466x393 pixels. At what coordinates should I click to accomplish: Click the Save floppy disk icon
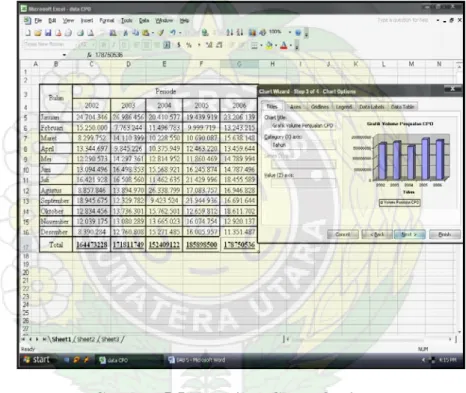48,33
